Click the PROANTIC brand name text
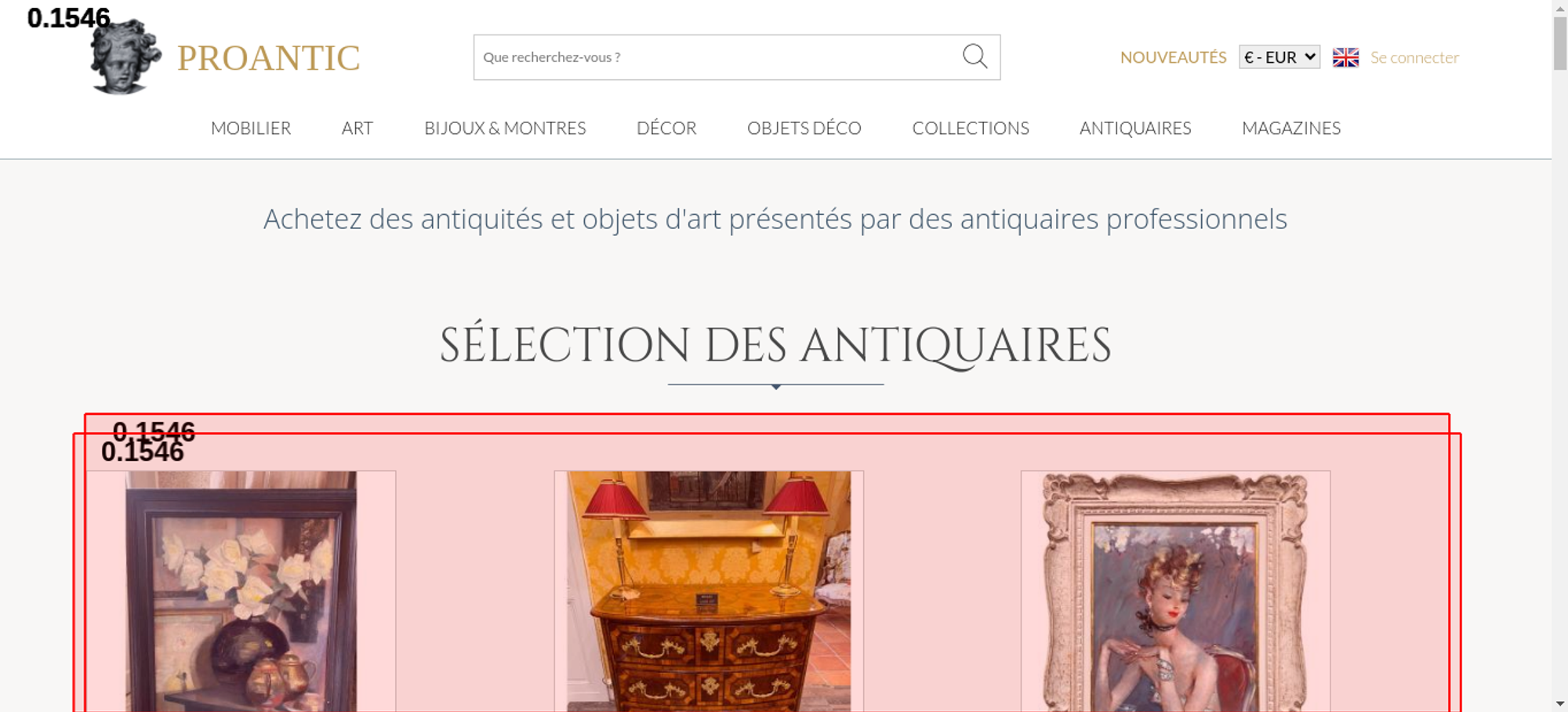The width and height of the screenshot is (1568, 712). tap(268, 58)
